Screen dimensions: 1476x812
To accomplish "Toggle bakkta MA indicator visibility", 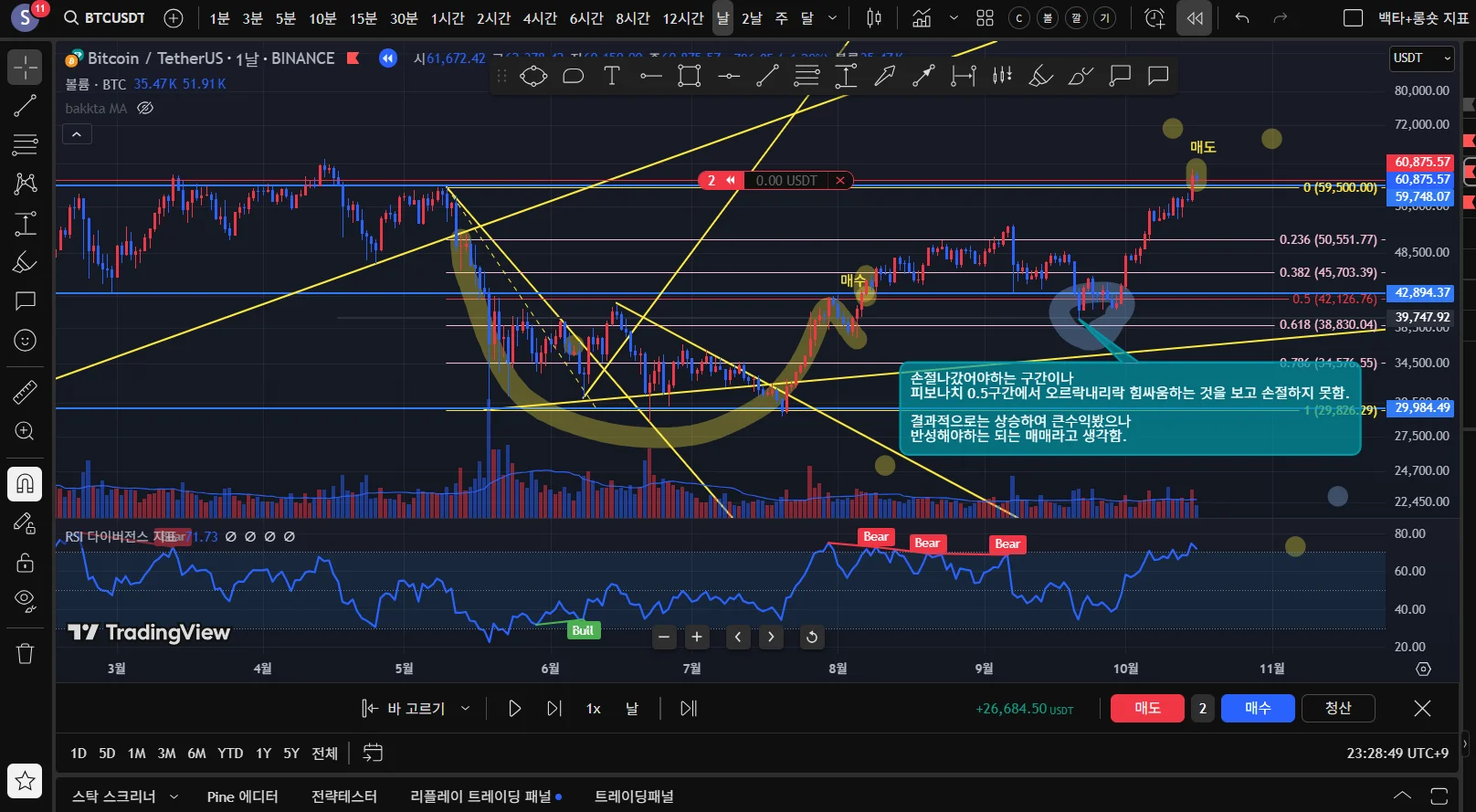I will [x=144, y=108].
